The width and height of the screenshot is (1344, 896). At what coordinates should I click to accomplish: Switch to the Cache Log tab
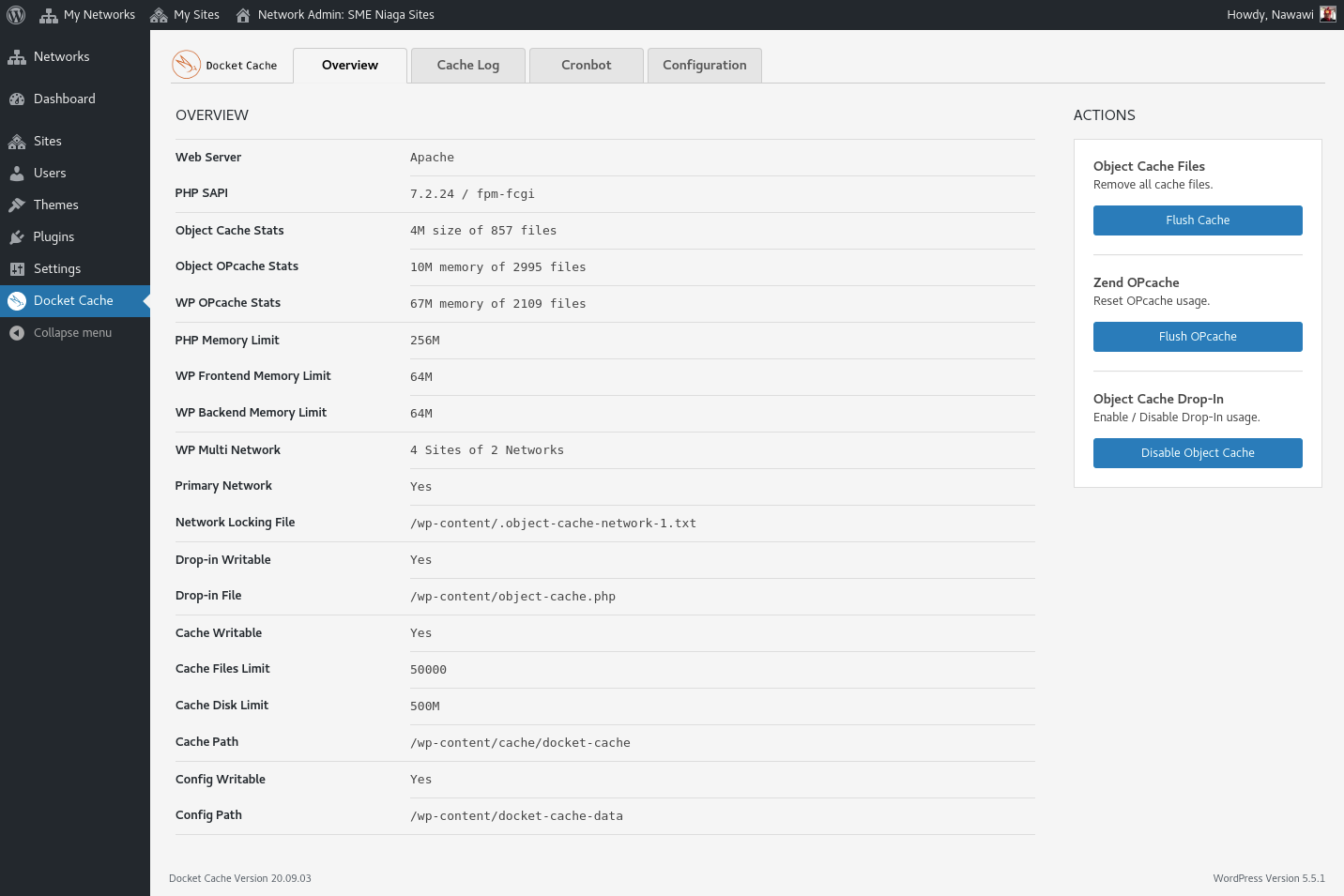point(467,65)
